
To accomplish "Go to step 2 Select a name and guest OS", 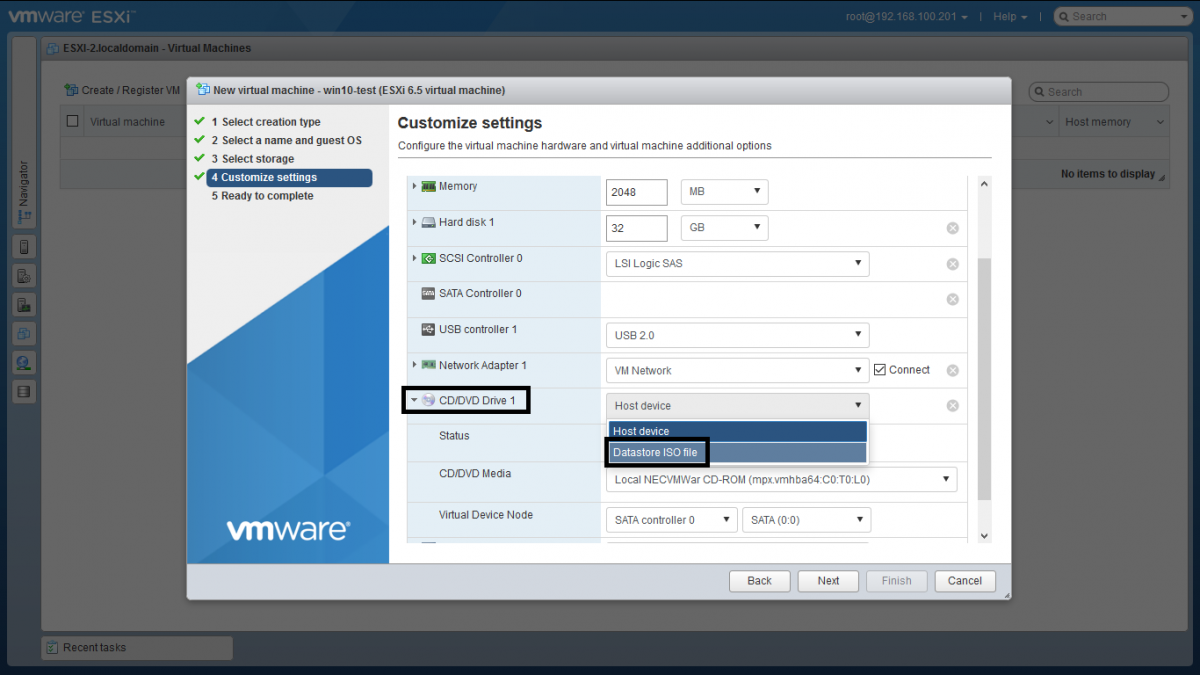I will [x=286, y=140].
